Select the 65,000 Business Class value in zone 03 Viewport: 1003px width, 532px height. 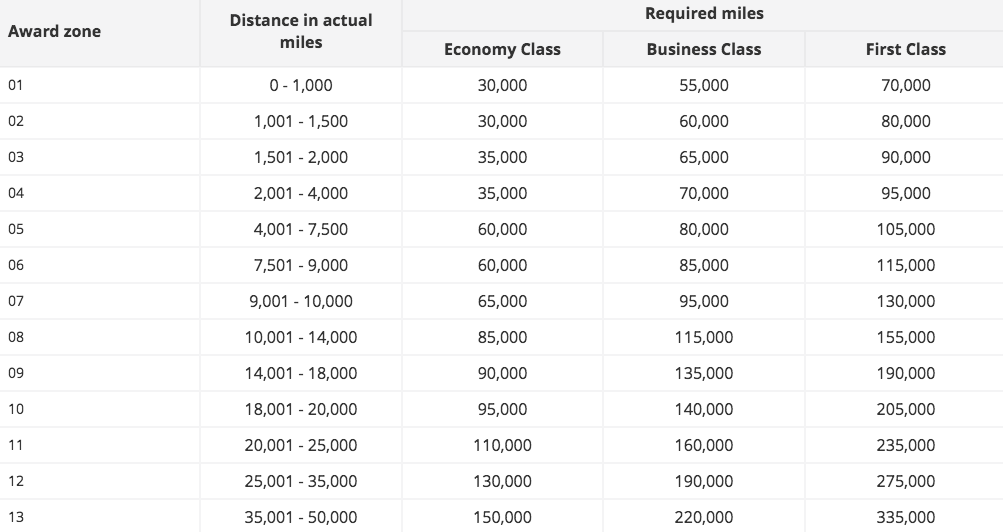(704, 157)
